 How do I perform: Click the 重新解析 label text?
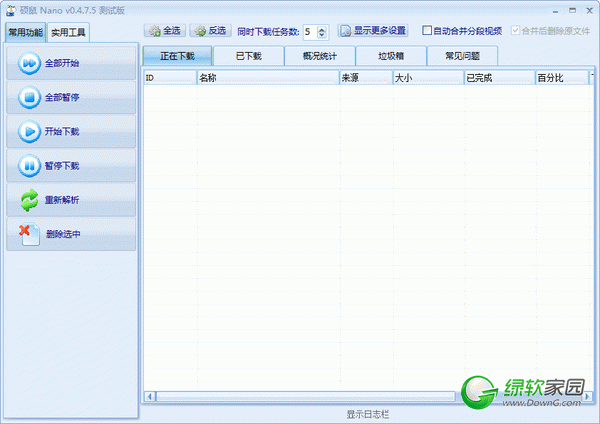point(62,200)
